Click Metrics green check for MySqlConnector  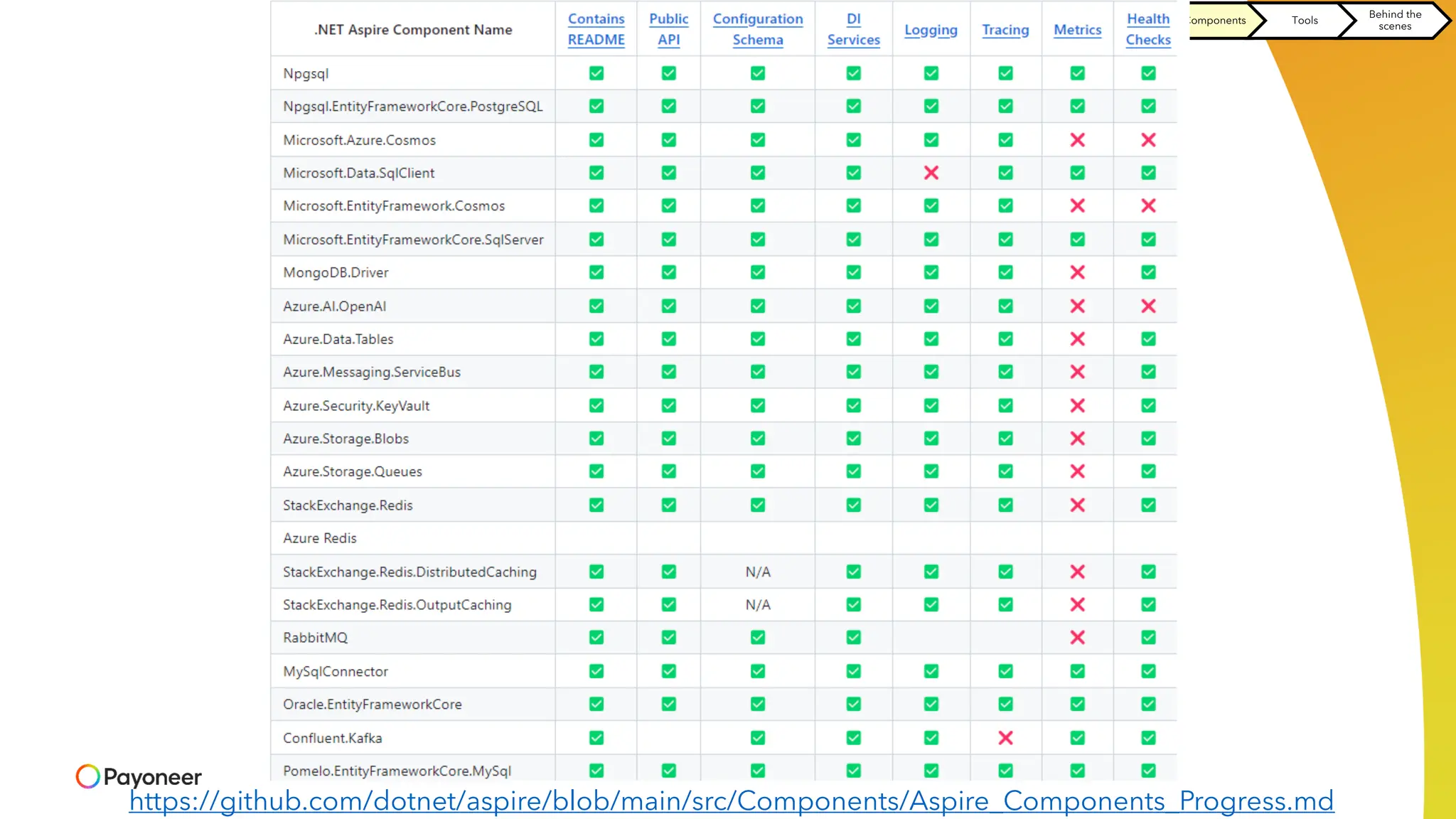[1077, 671]
